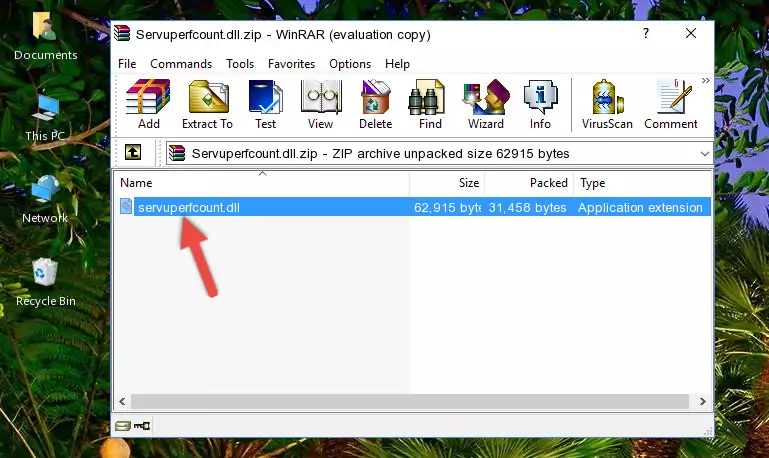Open the Commands menu
Image resolution: width=769 pixels, height=458 pixels.
point(181,64)
